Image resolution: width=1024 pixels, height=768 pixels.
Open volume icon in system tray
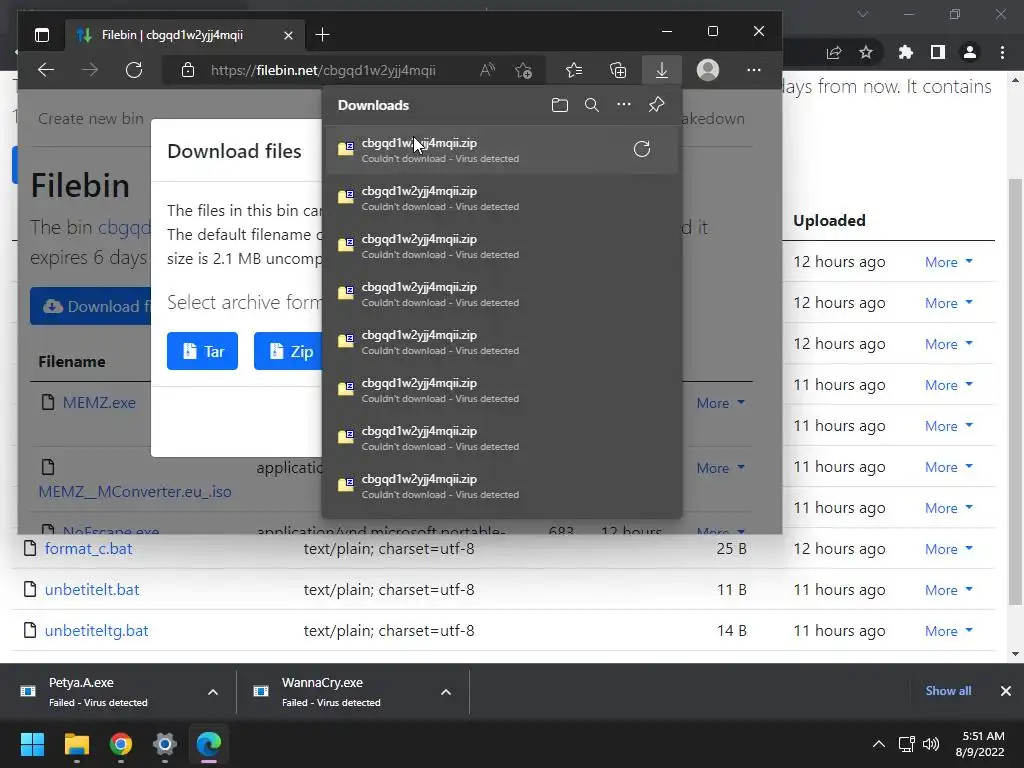point(931,744)
